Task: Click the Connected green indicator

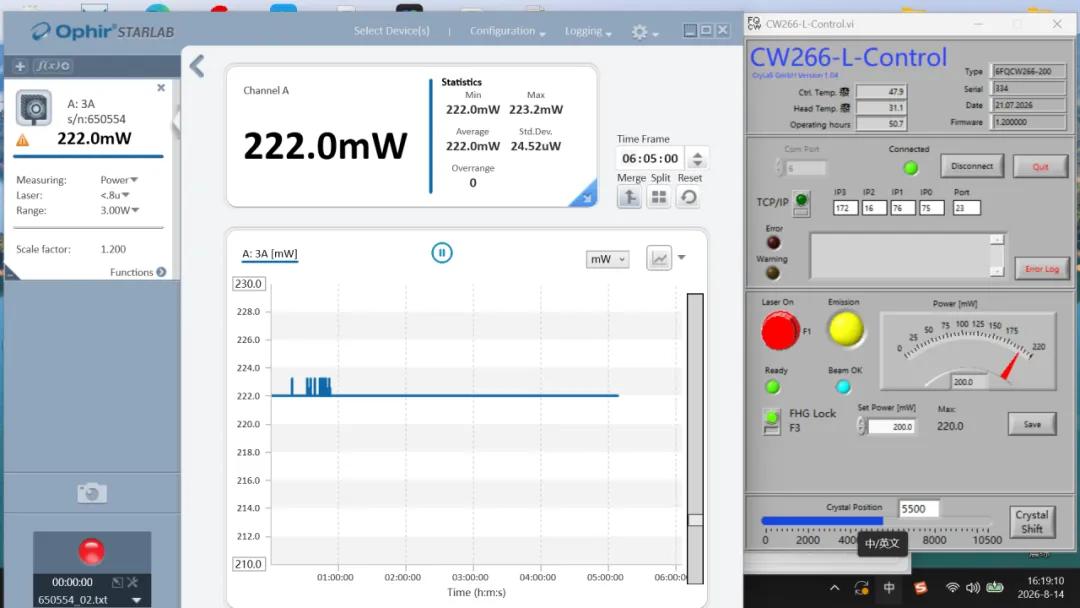Action: (x=911, y=168)
